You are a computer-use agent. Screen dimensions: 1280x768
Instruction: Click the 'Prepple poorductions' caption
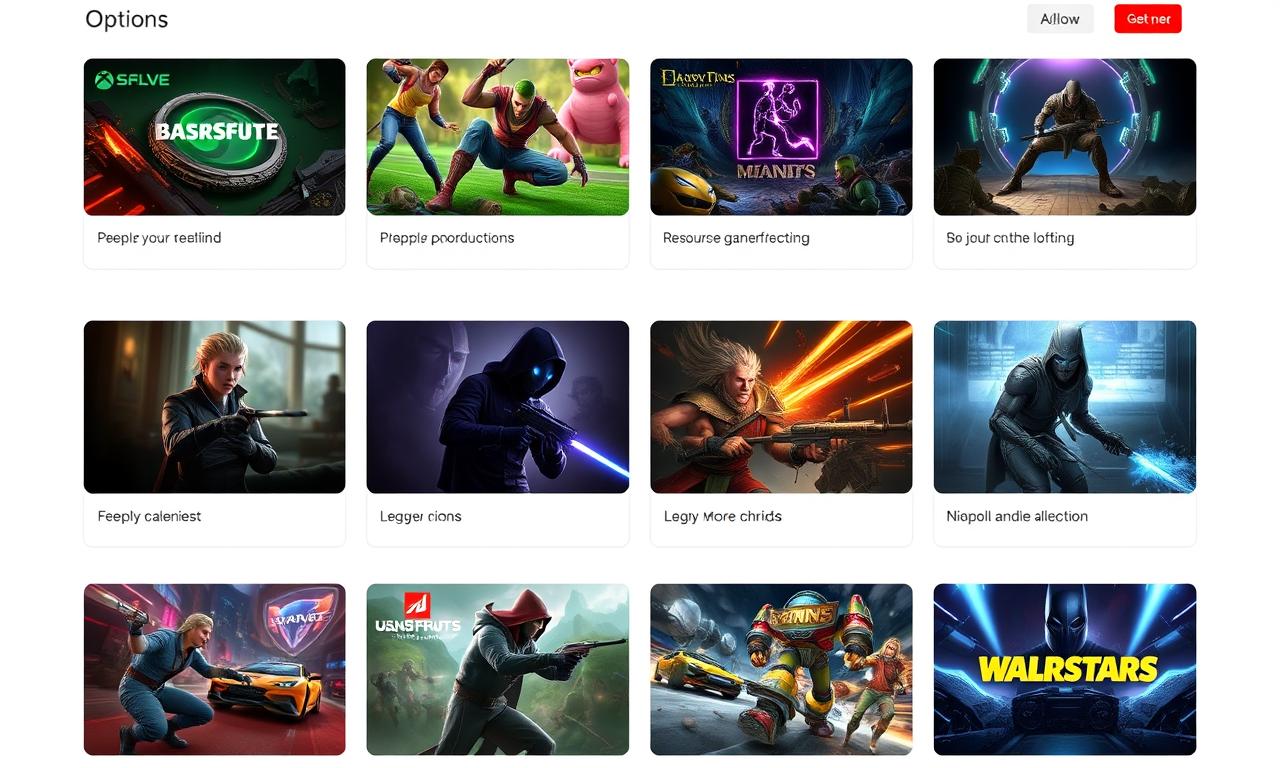(x=447, y=238)
